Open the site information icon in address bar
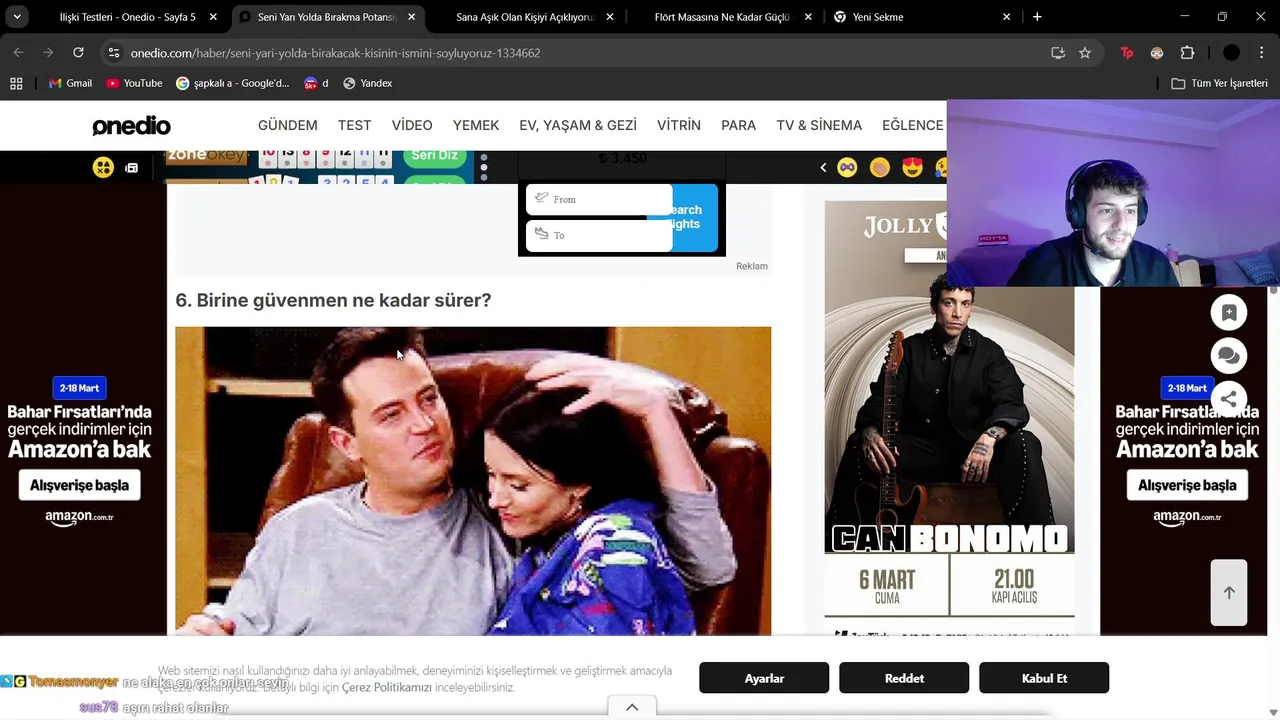The width and height of the screenshot is (1280, 720). pyautogui.click(x=114, y=53)
